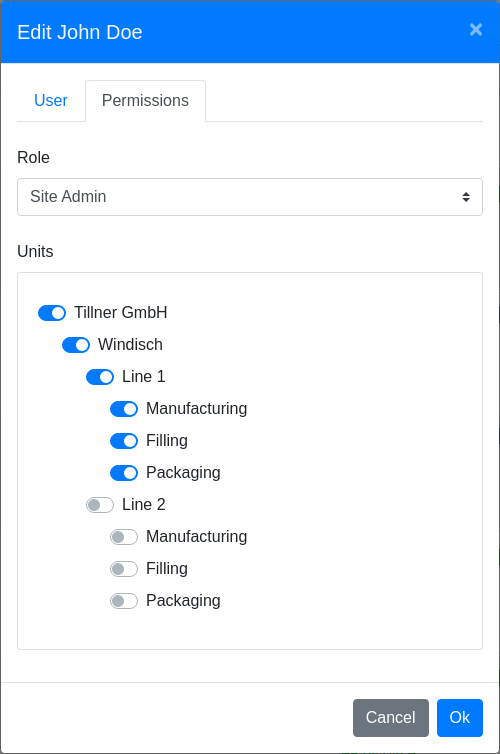
Task: Switch off Packaging under Line 1
Action: tap(124, 473)
